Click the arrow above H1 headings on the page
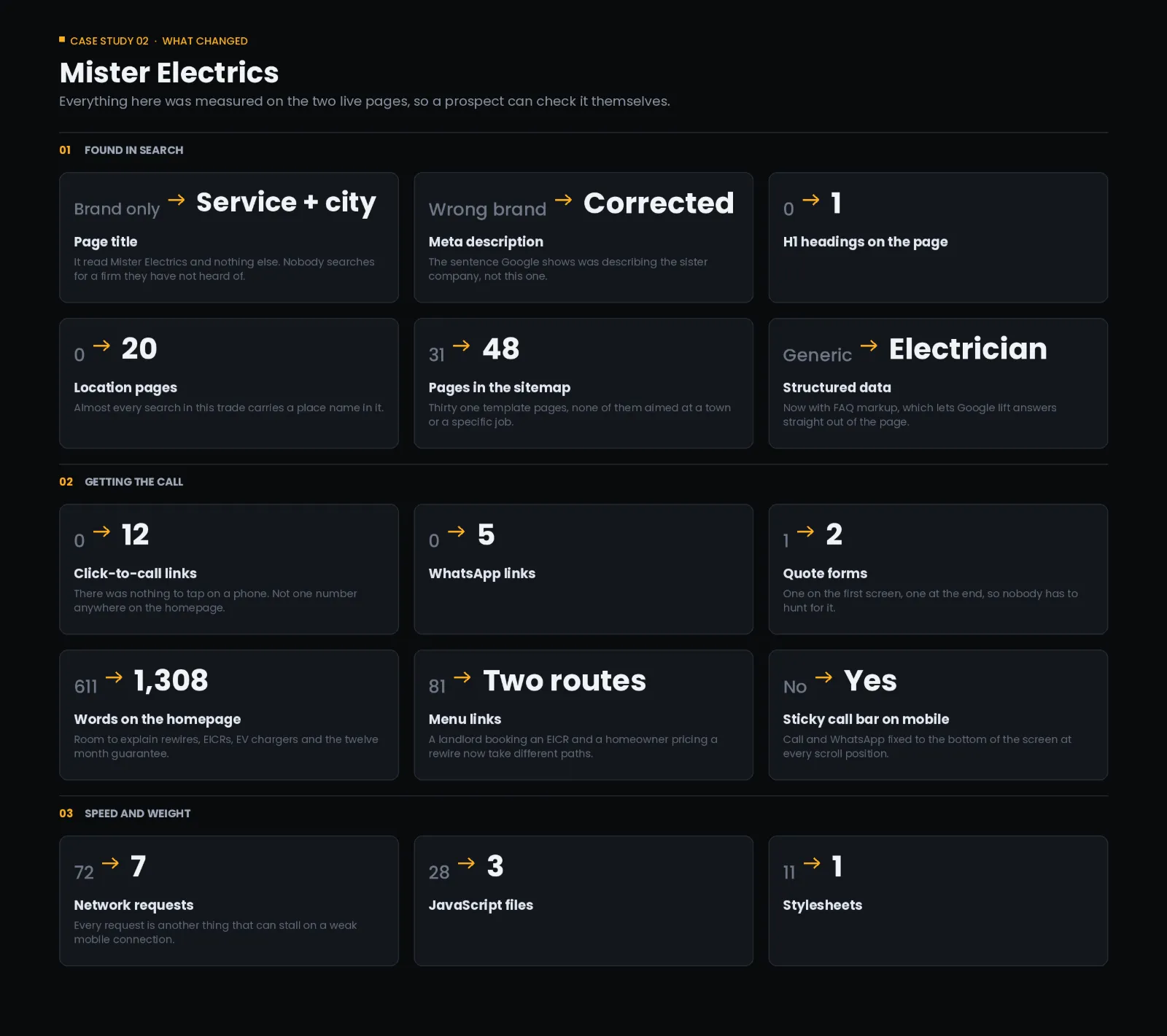The height and width of the screenshot is (1036, 1167). [x=811, y=200]
